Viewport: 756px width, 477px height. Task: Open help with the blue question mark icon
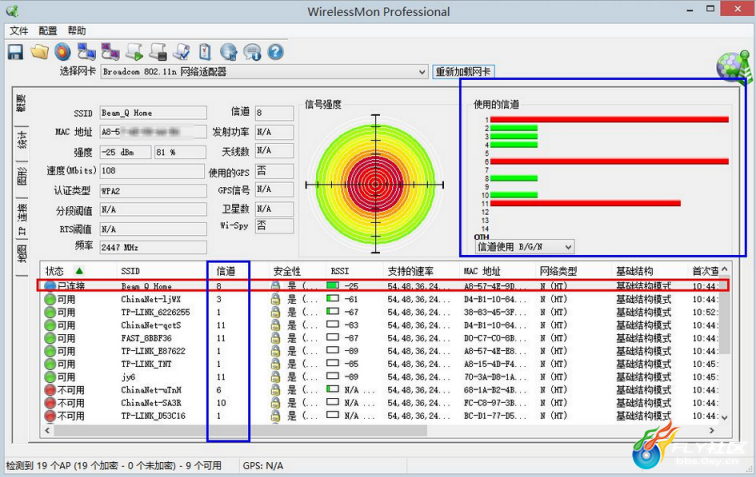pyautogui.click(x=275, y=52)
